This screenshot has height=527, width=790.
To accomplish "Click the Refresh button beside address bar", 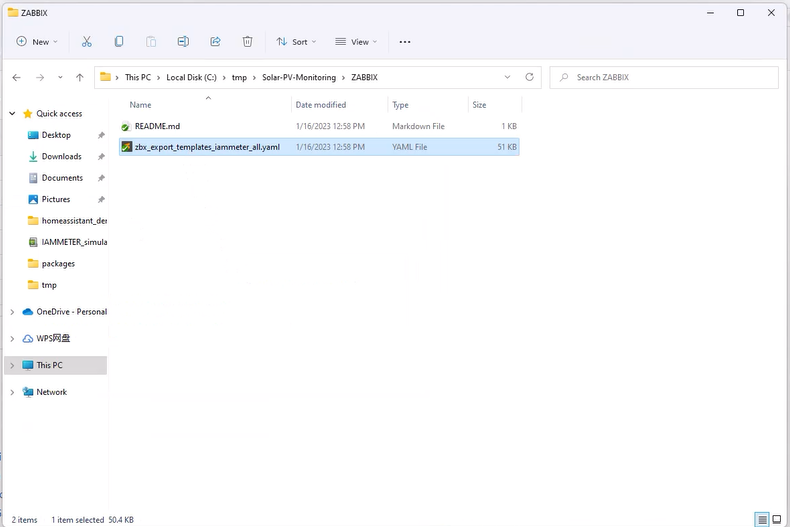I will (x=529, y=77).
